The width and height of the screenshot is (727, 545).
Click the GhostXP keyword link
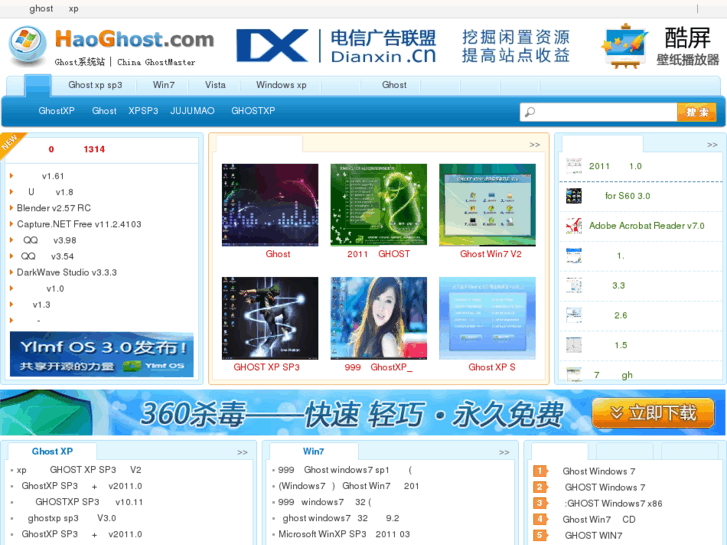click(x=56, y=111)
